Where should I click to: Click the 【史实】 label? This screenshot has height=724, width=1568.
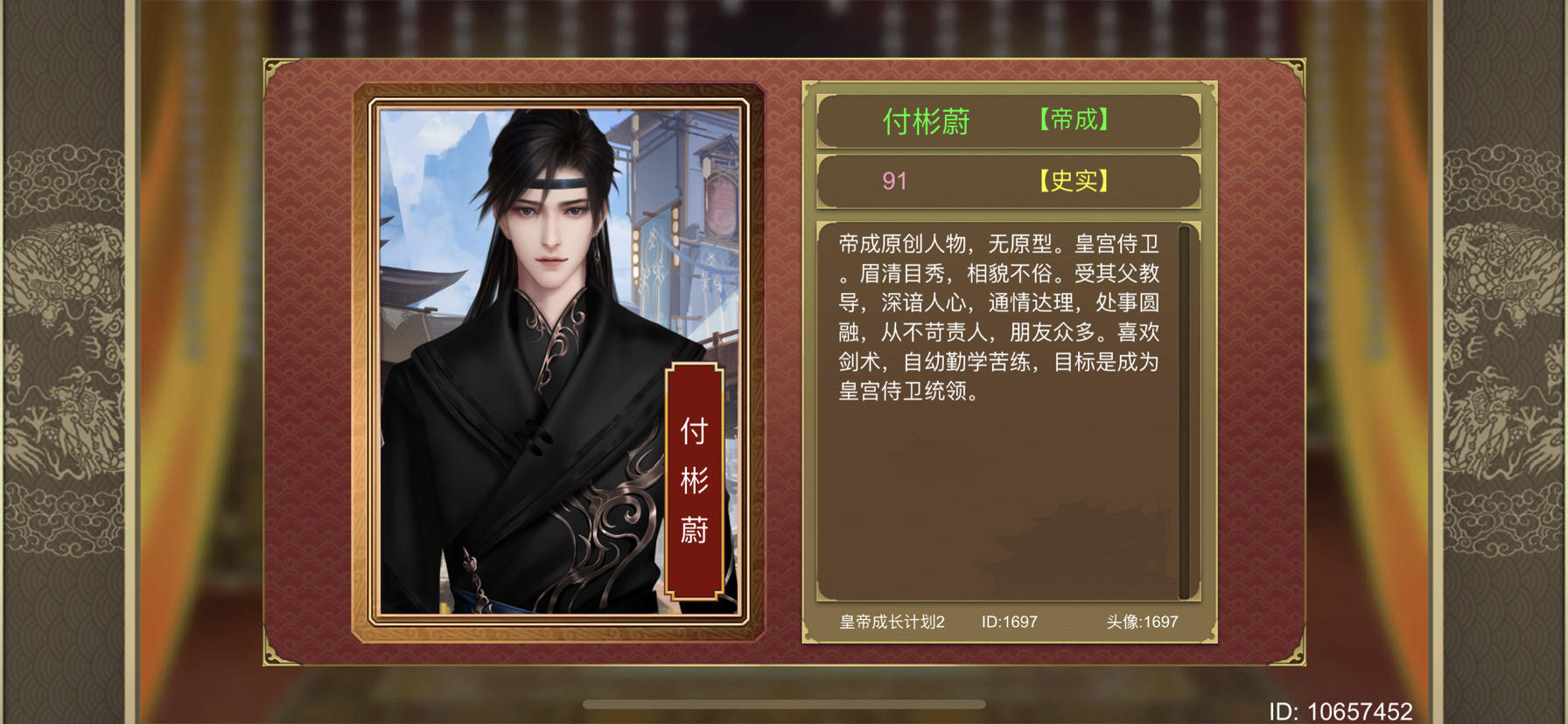(1074, 181)
